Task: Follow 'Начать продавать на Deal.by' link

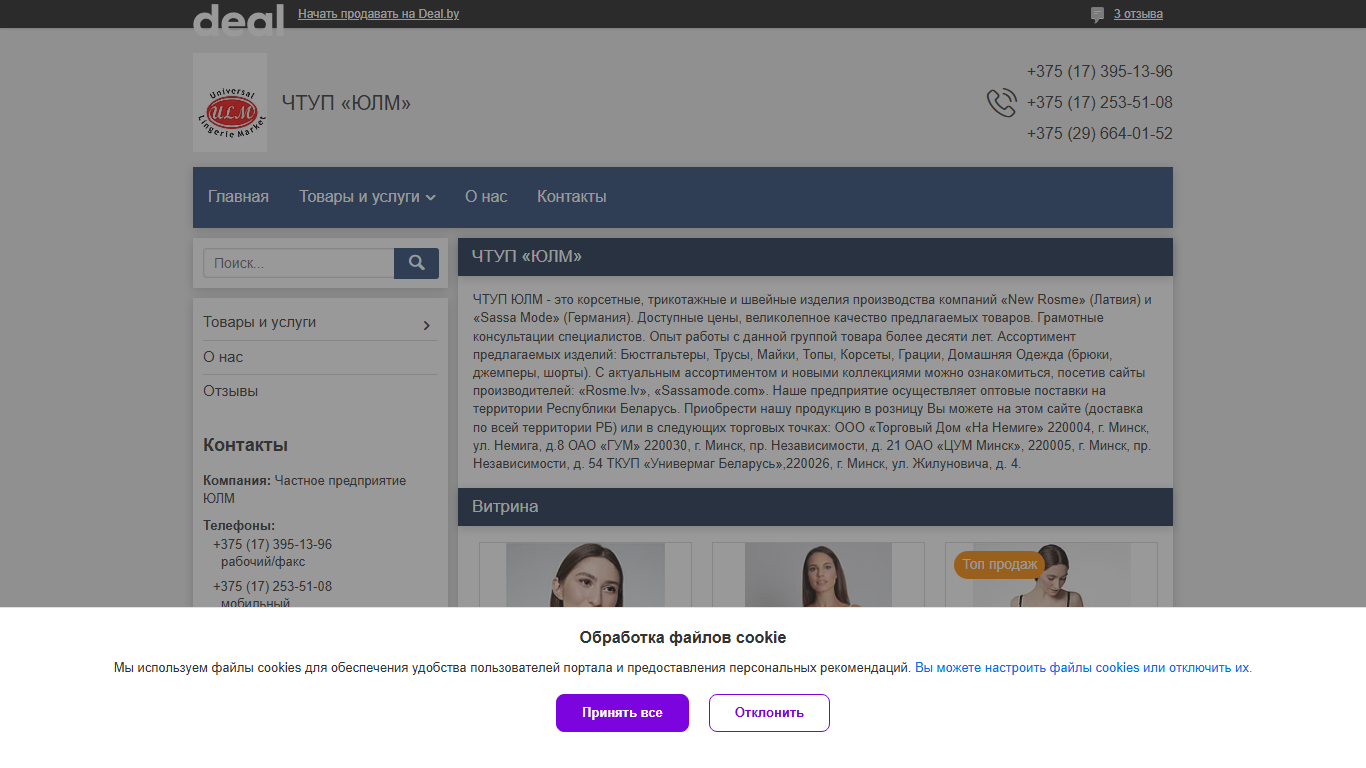Action: (379, 14)
